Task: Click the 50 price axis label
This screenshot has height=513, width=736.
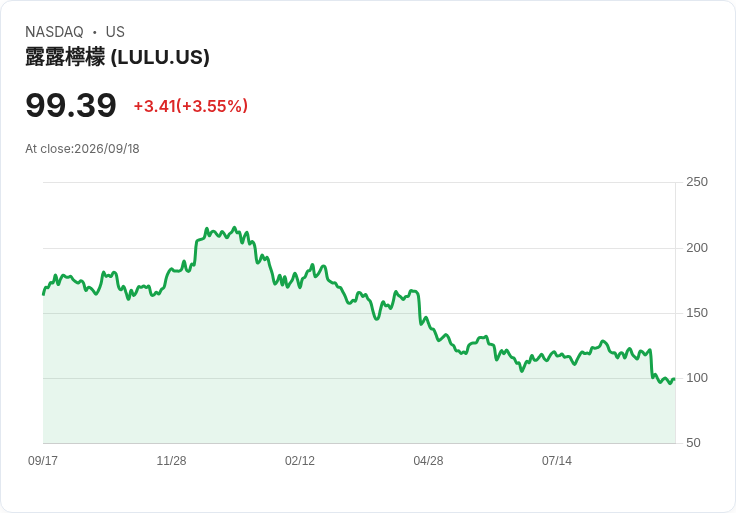Action: pyautogui.click(x=693, y=443)
